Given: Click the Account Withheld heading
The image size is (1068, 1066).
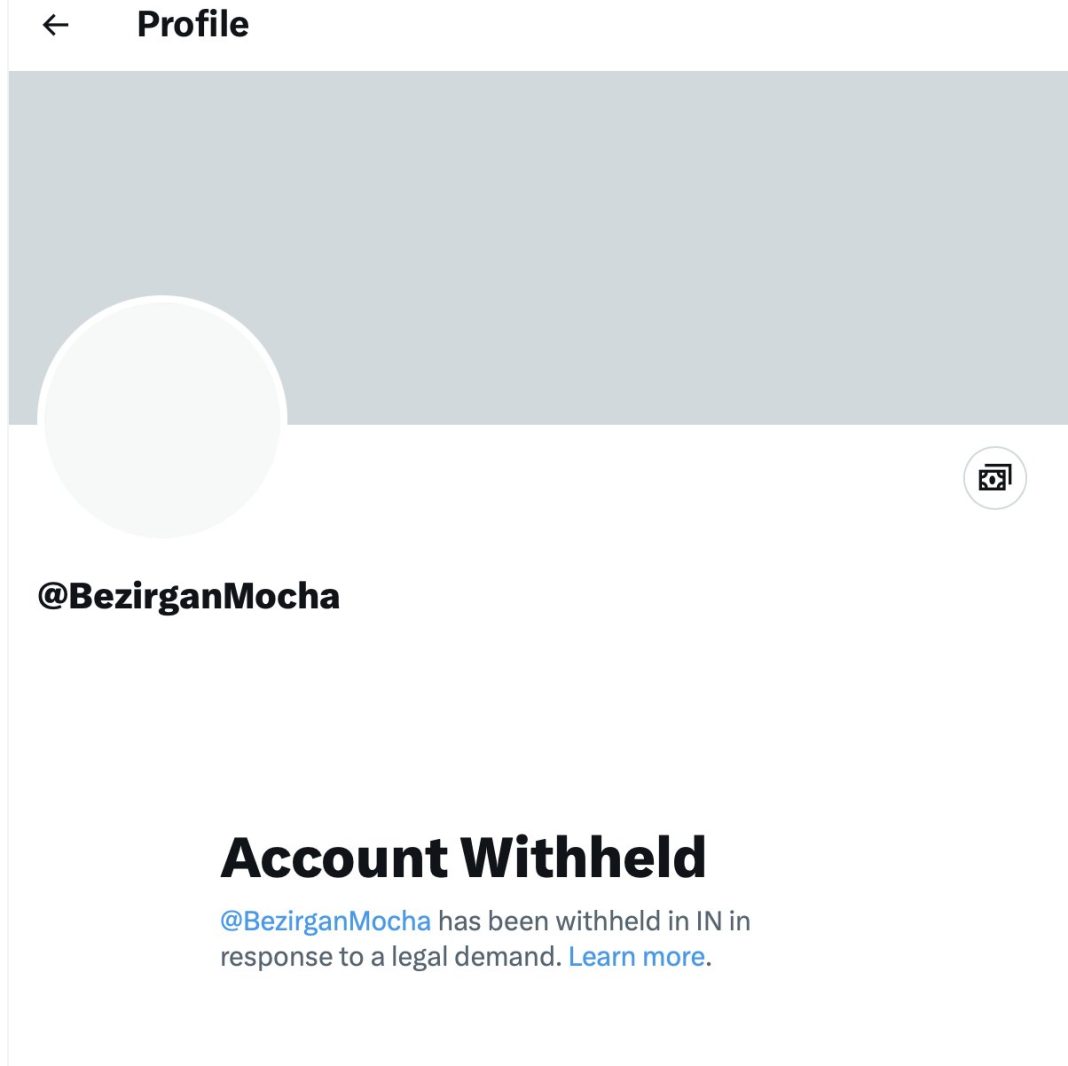Looking at the screenshot, I should [463, 857].
